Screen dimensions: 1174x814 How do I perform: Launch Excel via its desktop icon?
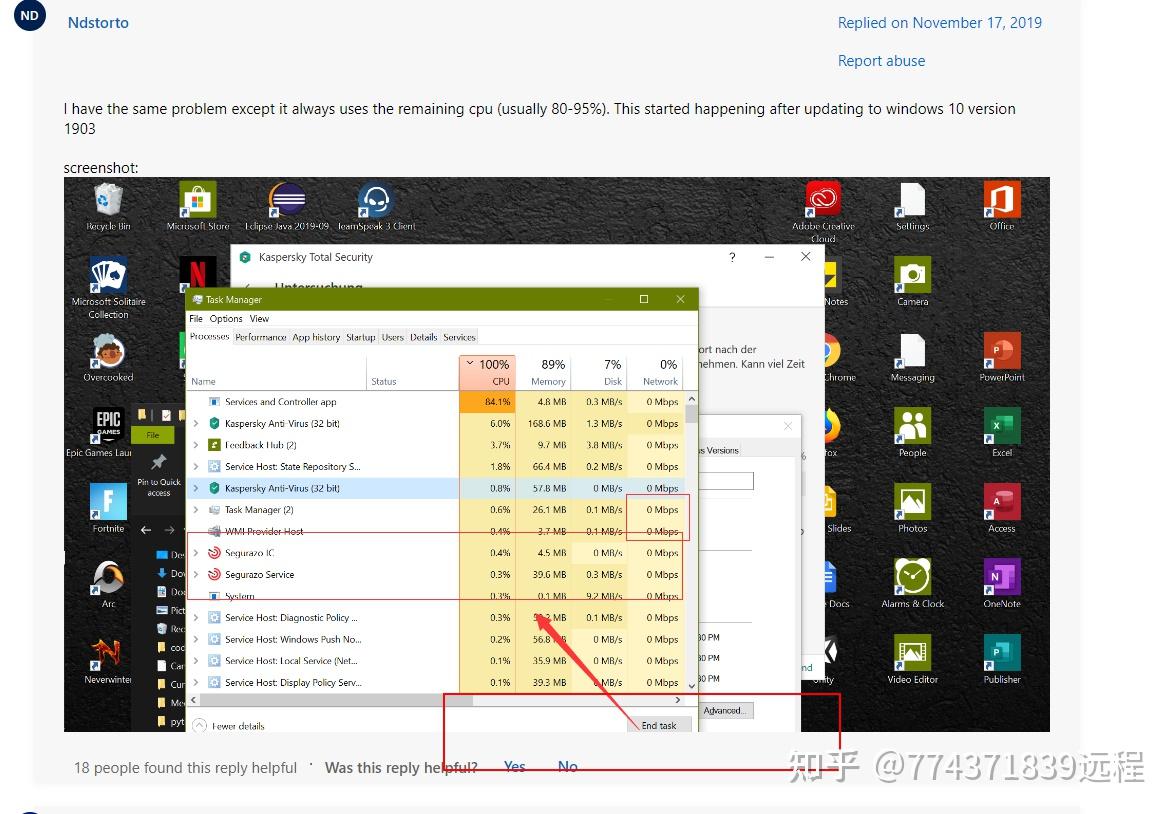pyautogui.click(x=1001, y=425)
